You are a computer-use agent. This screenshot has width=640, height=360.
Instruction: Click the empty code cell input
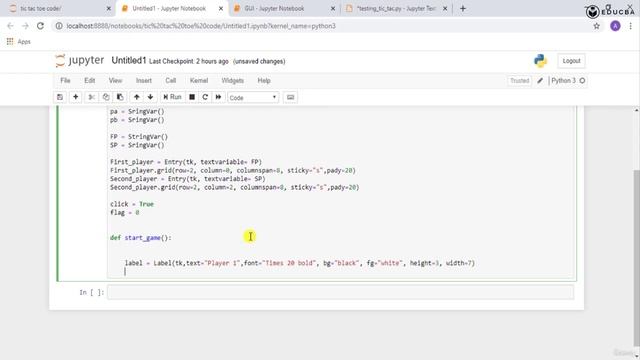point(340,292)
